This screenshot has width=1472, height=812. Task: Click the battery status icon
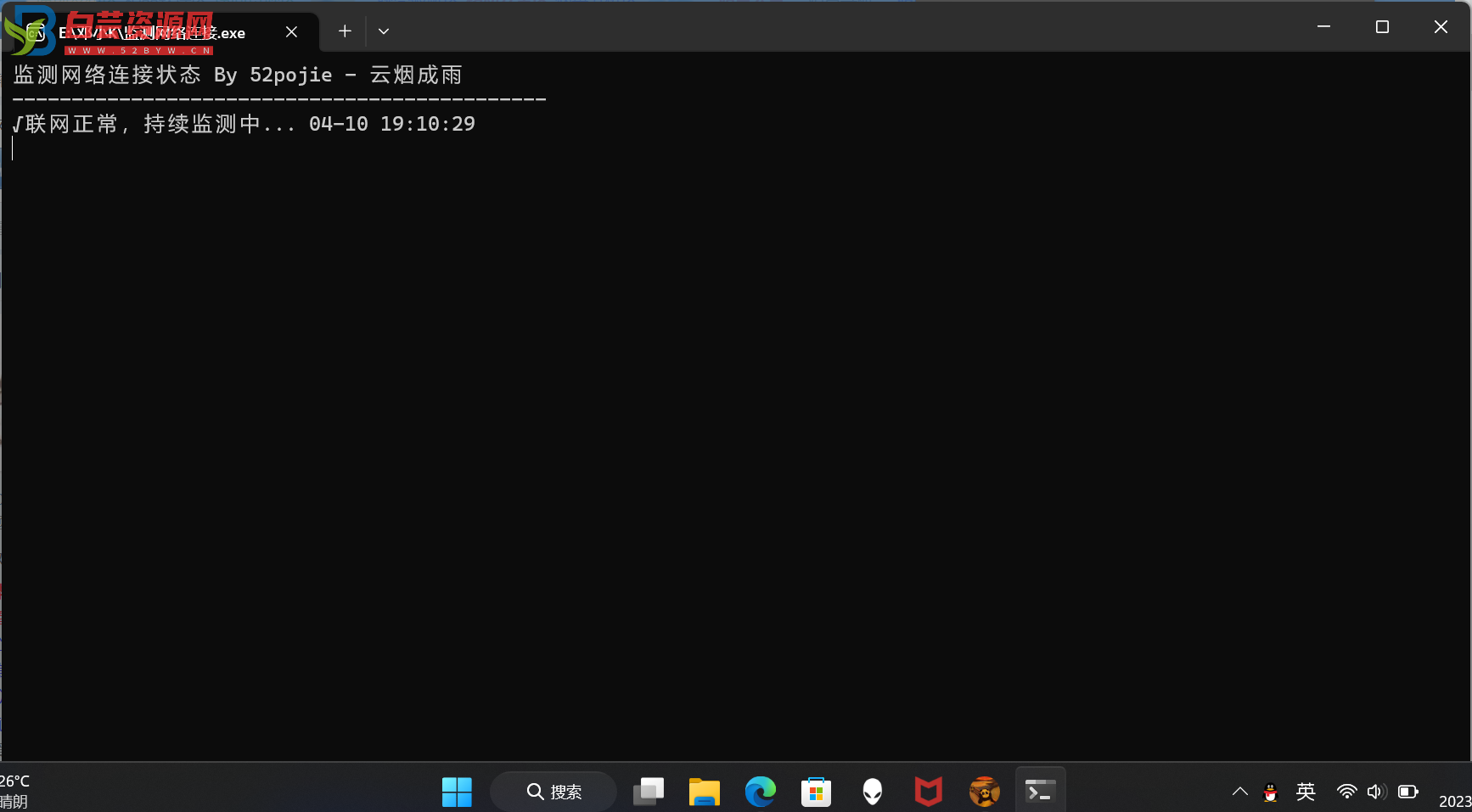1408,792
